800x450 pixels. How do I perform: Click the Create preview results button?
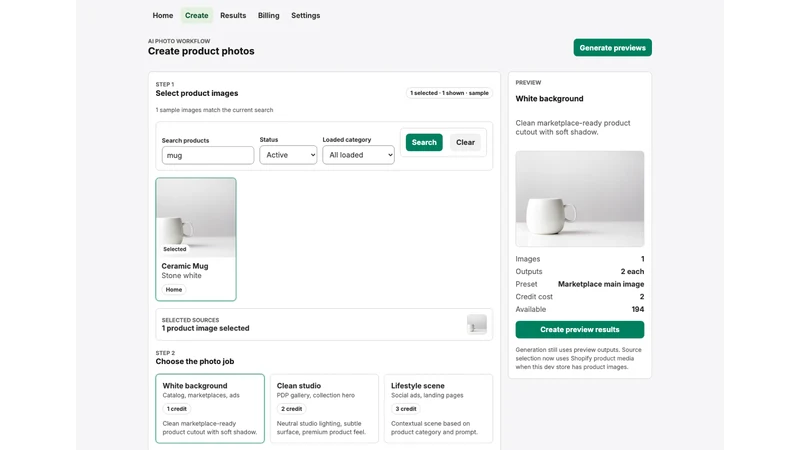coord(580,330)
